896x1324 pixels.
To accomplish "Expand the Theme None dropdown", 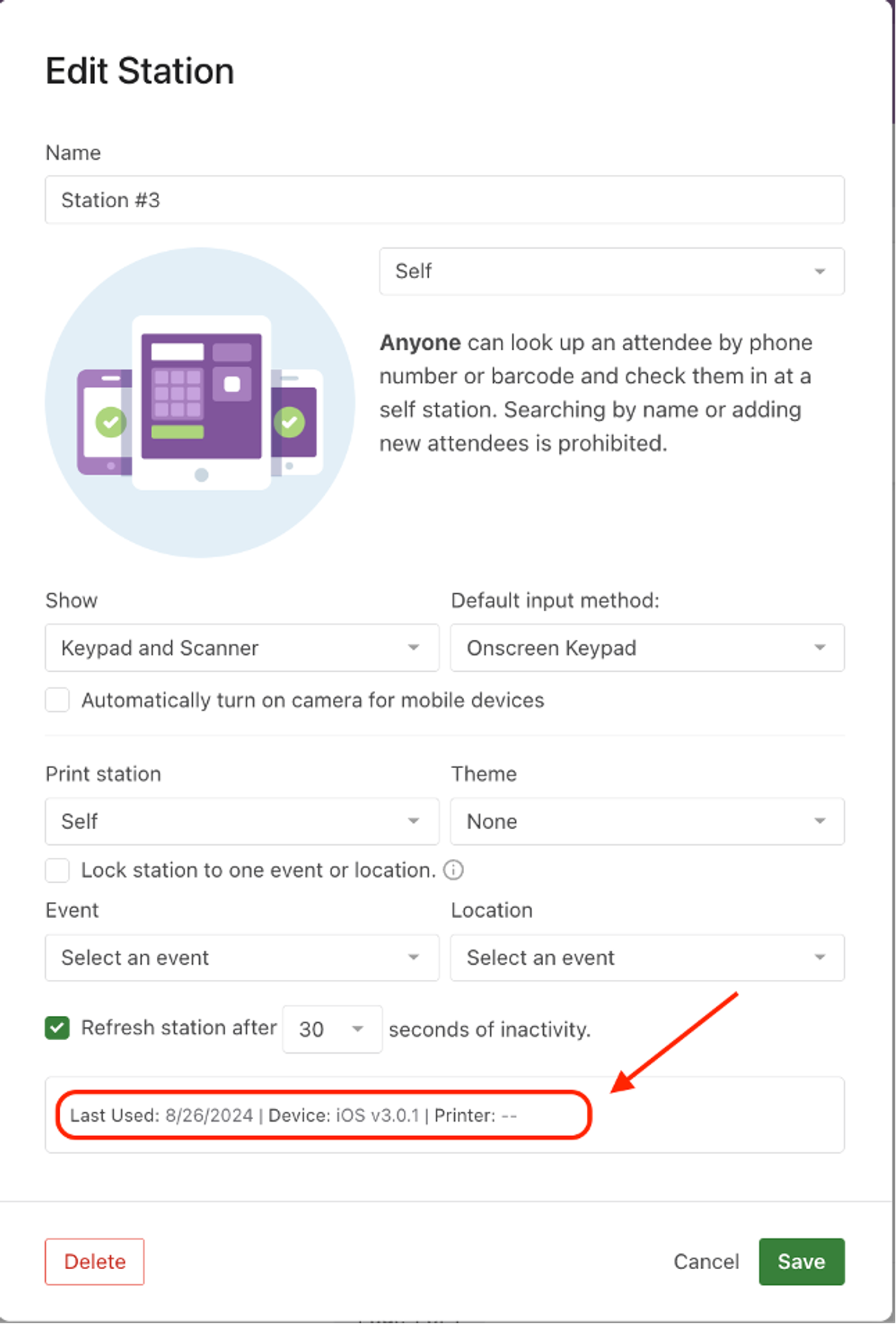I will click(647, 822).
